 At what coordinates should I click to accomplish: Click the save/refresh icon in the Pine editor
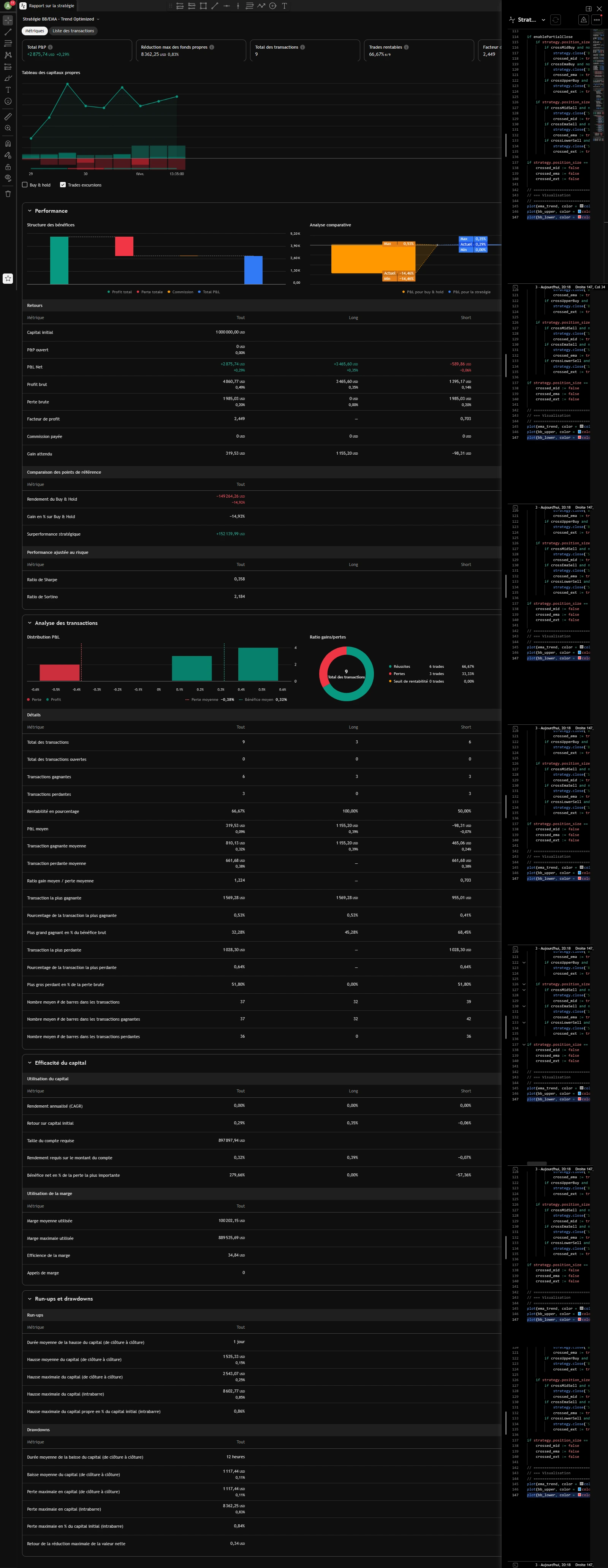tap(556, 19)
